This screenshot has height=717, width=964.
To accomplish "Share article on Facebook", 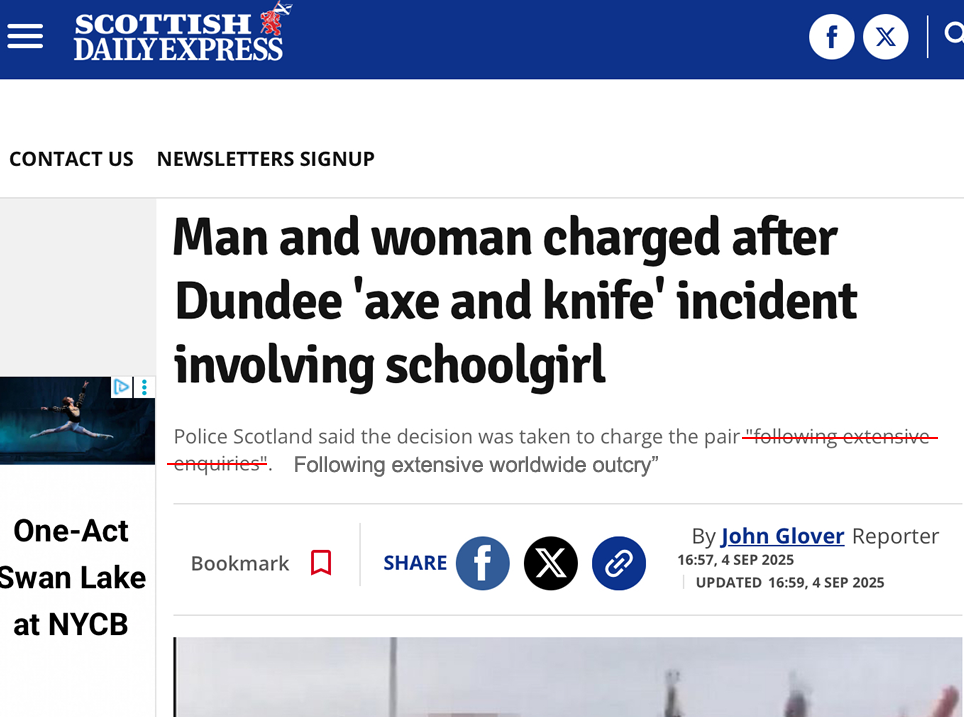I will point(483,563).
